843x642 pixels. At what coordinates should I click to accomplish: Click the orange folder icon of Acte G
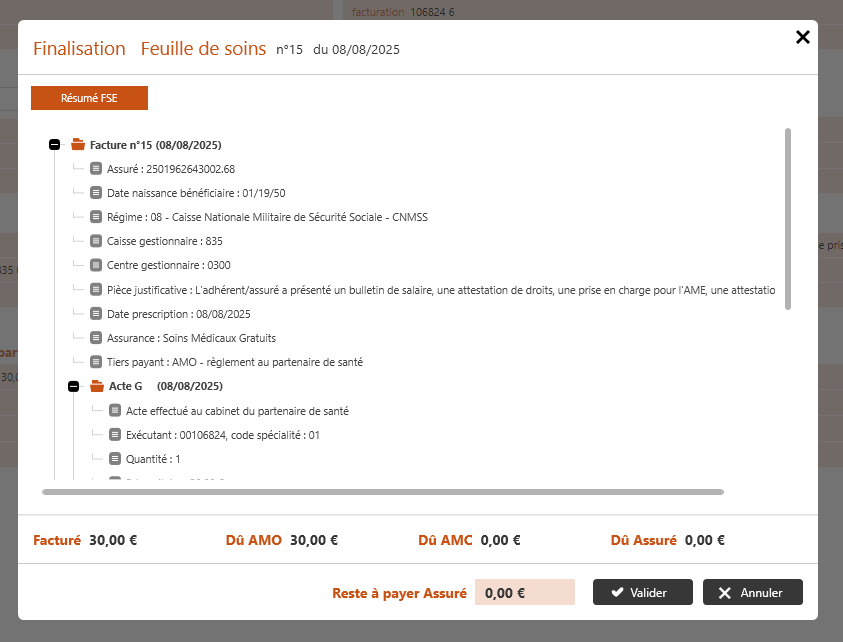coord(97,386)
